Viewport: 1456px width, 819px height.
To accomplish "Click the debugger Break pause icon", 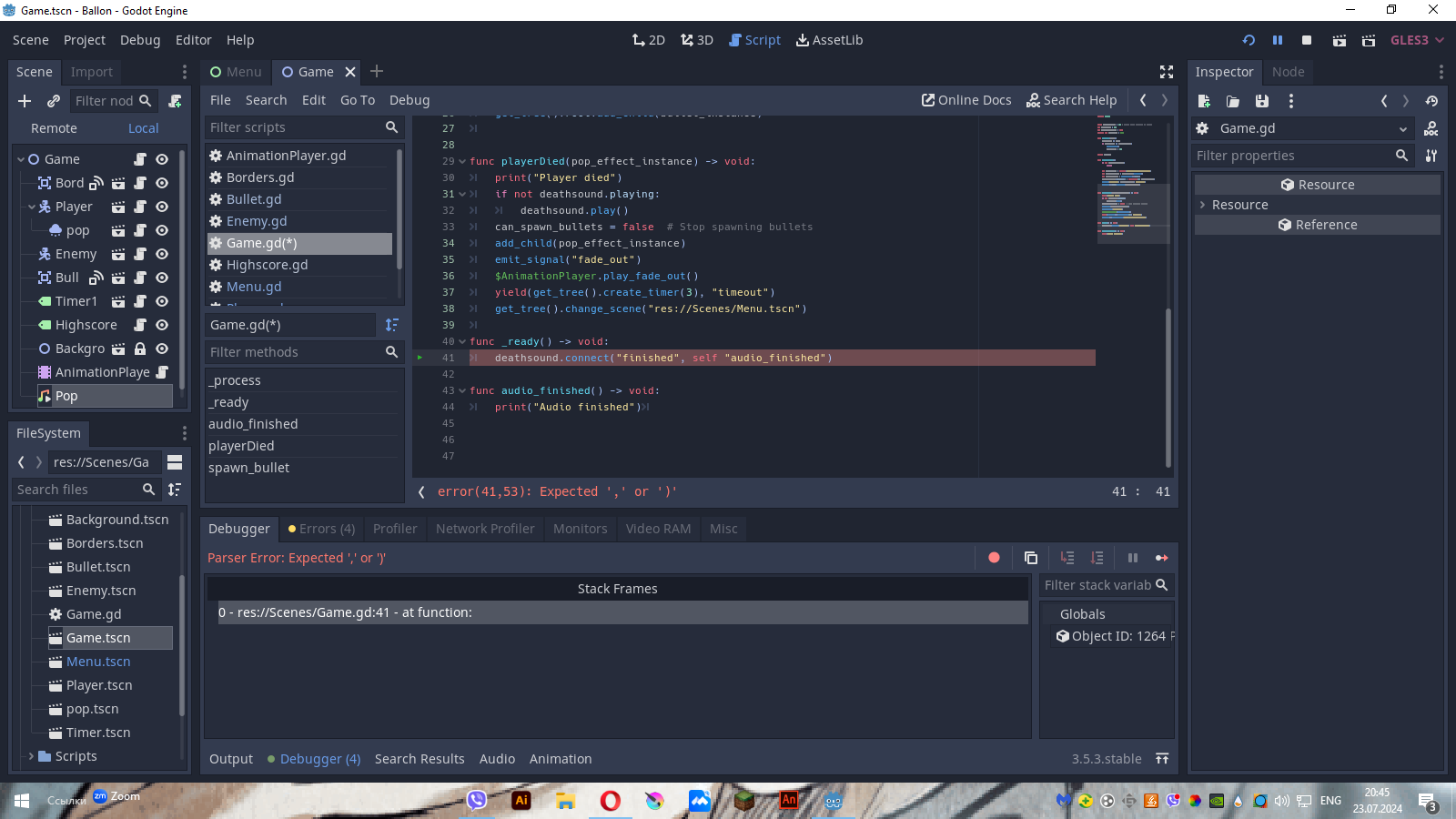I will [x=1133, y=558].
